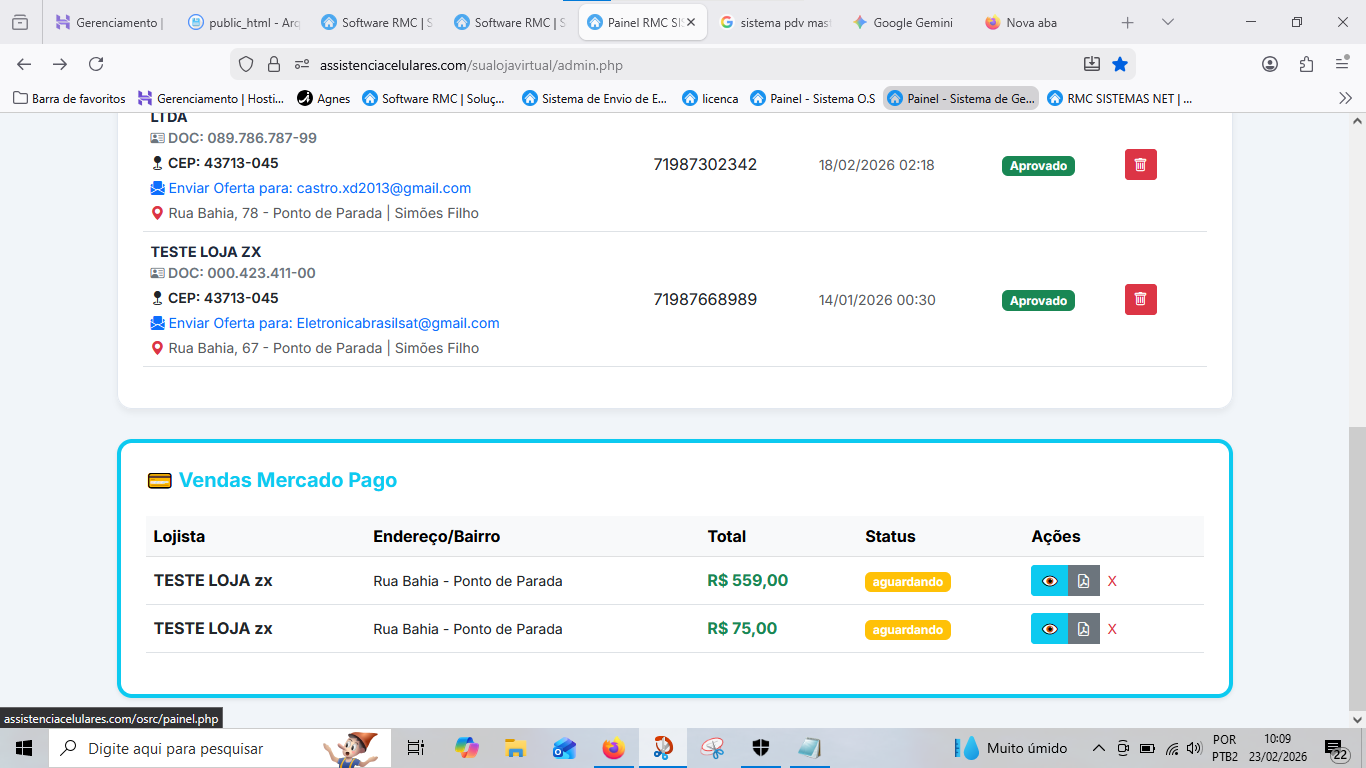Show more bookmarks overflow chevron

[1345, 98]
